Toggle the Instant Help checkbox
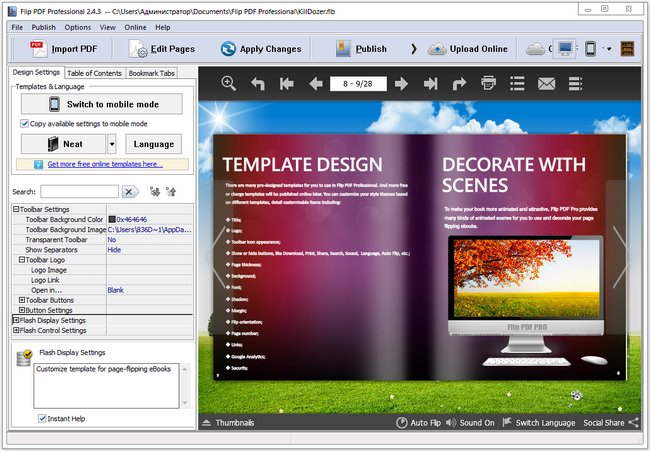 [x=42, y=418]
